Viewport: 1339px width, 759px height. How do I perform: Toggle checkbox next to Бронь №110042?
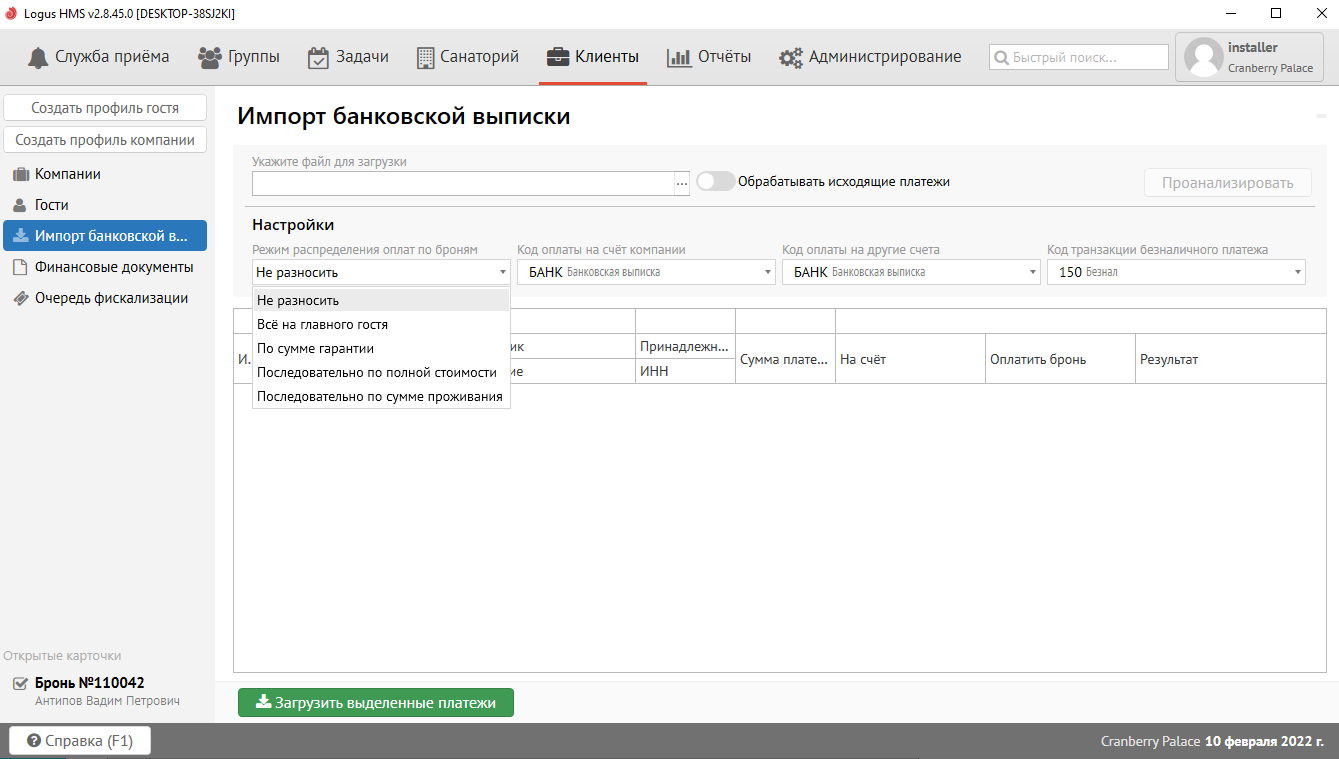20,684
